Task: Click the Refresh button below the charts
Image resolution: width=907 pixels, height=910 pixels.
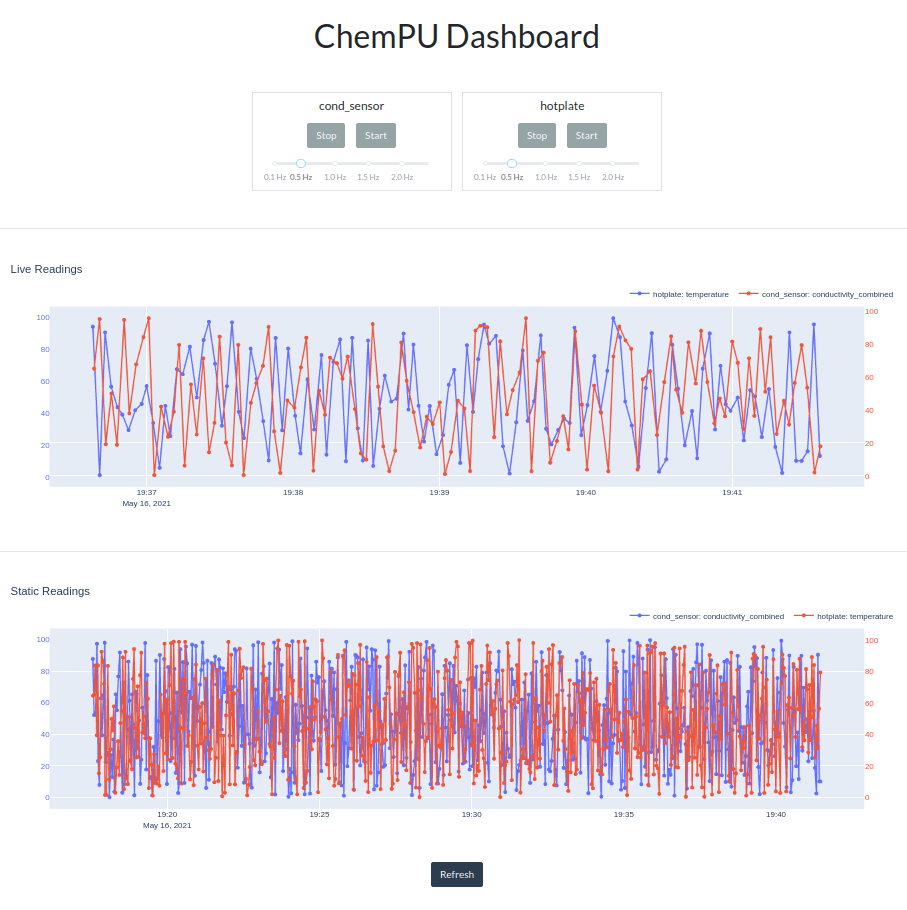Action: (456, 874)
